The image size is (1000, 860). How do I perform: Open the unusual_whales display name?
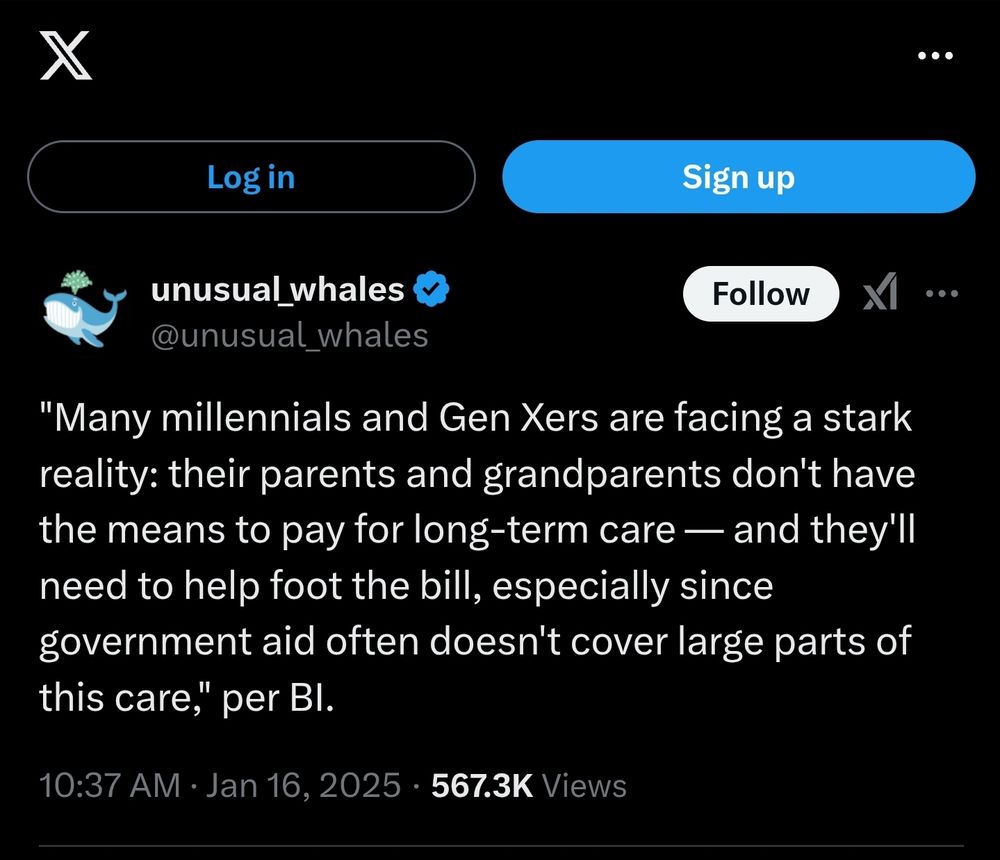[x=277, y=290]
